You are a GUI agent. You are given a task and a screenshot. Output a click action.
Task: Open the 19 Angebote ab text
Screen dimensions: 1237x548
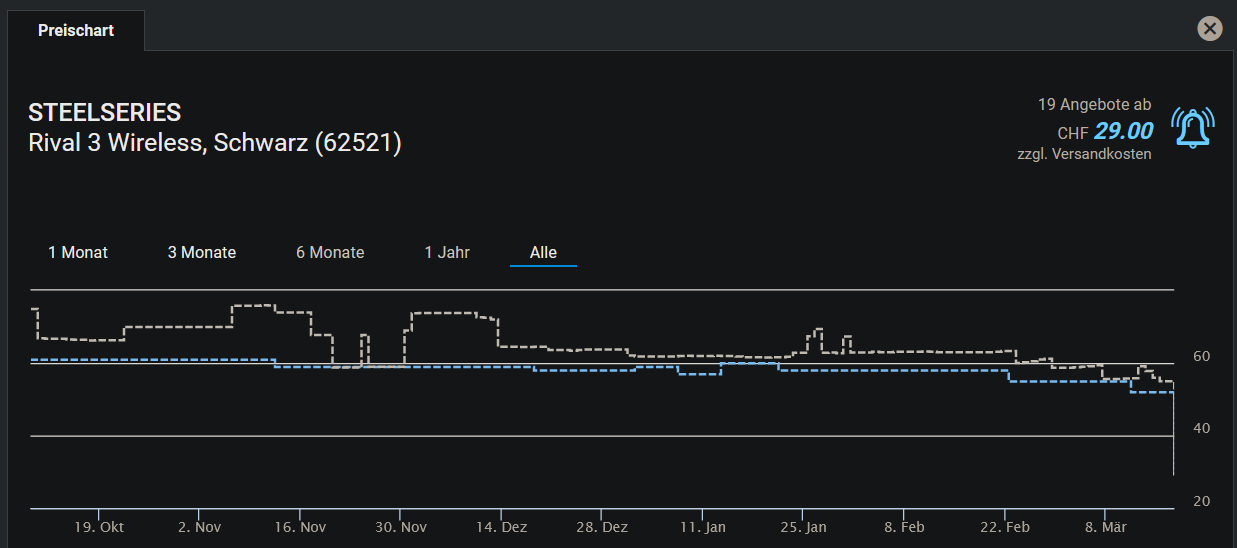click(1094, 104)
